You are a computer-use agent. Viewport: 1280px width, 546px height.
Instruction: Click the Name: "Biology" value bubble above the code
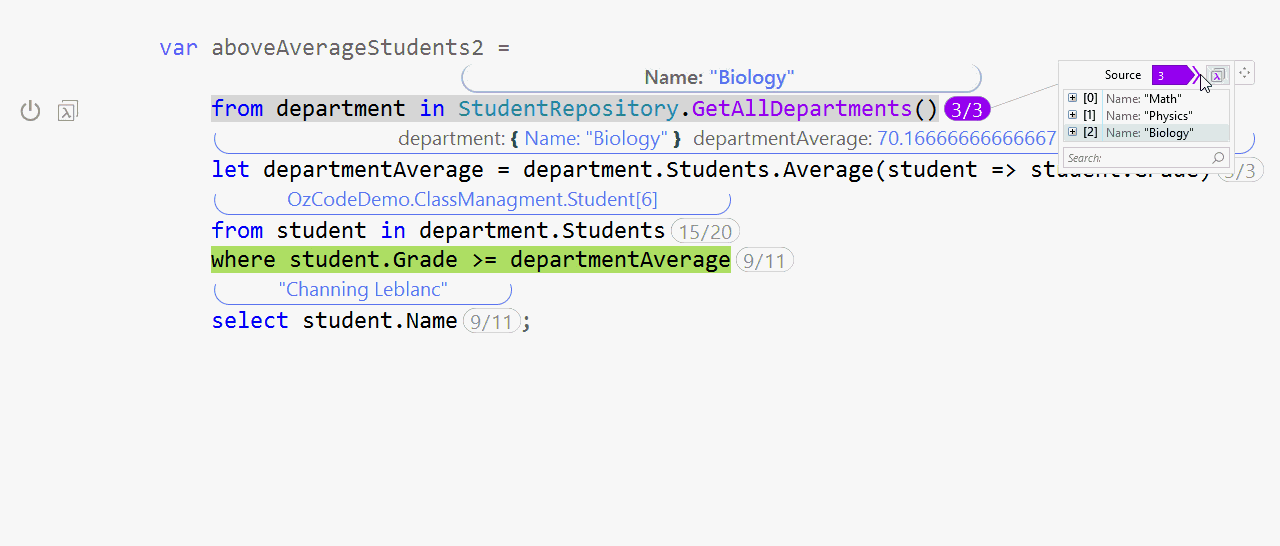tap(720, 78)
